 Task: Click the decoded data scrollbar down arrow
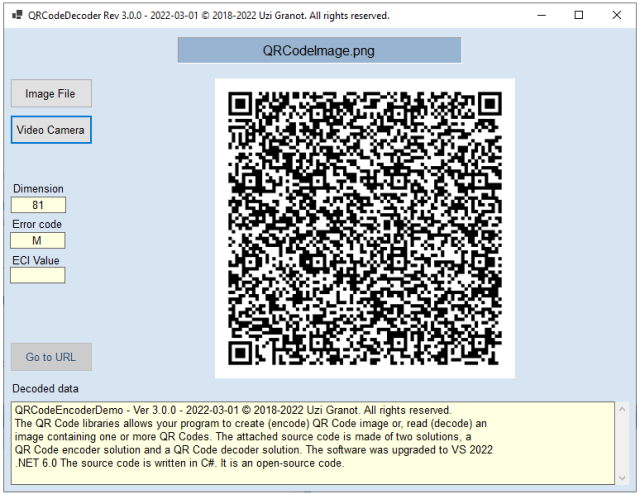click(x=622, y=478)
